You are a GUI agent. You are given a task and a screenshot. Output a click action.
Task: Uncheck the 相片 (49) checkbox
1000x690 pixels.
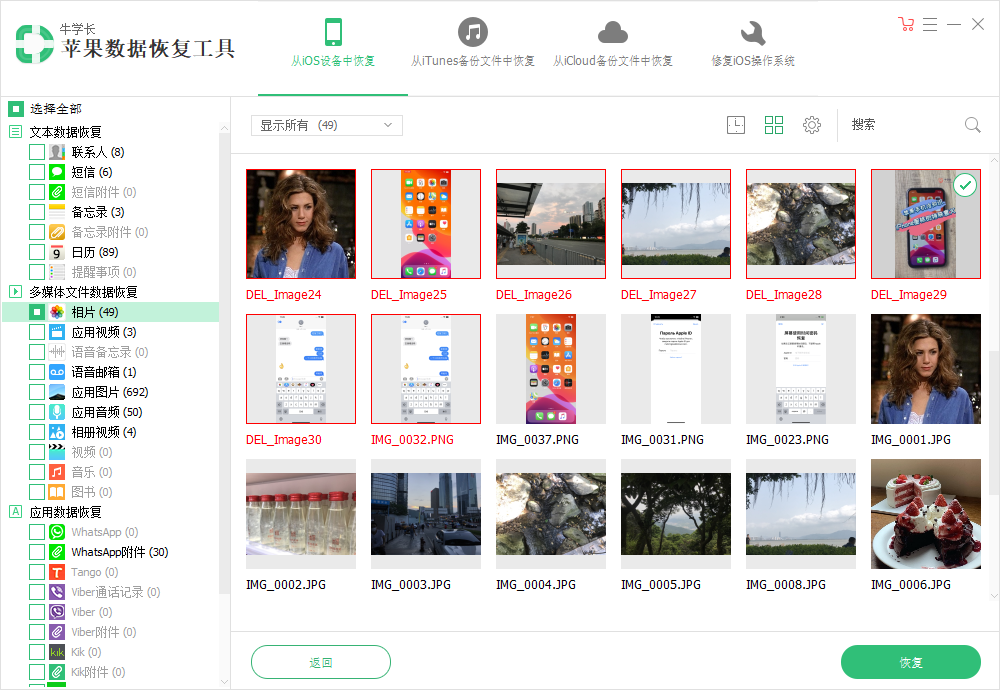(x=37, y=312)
